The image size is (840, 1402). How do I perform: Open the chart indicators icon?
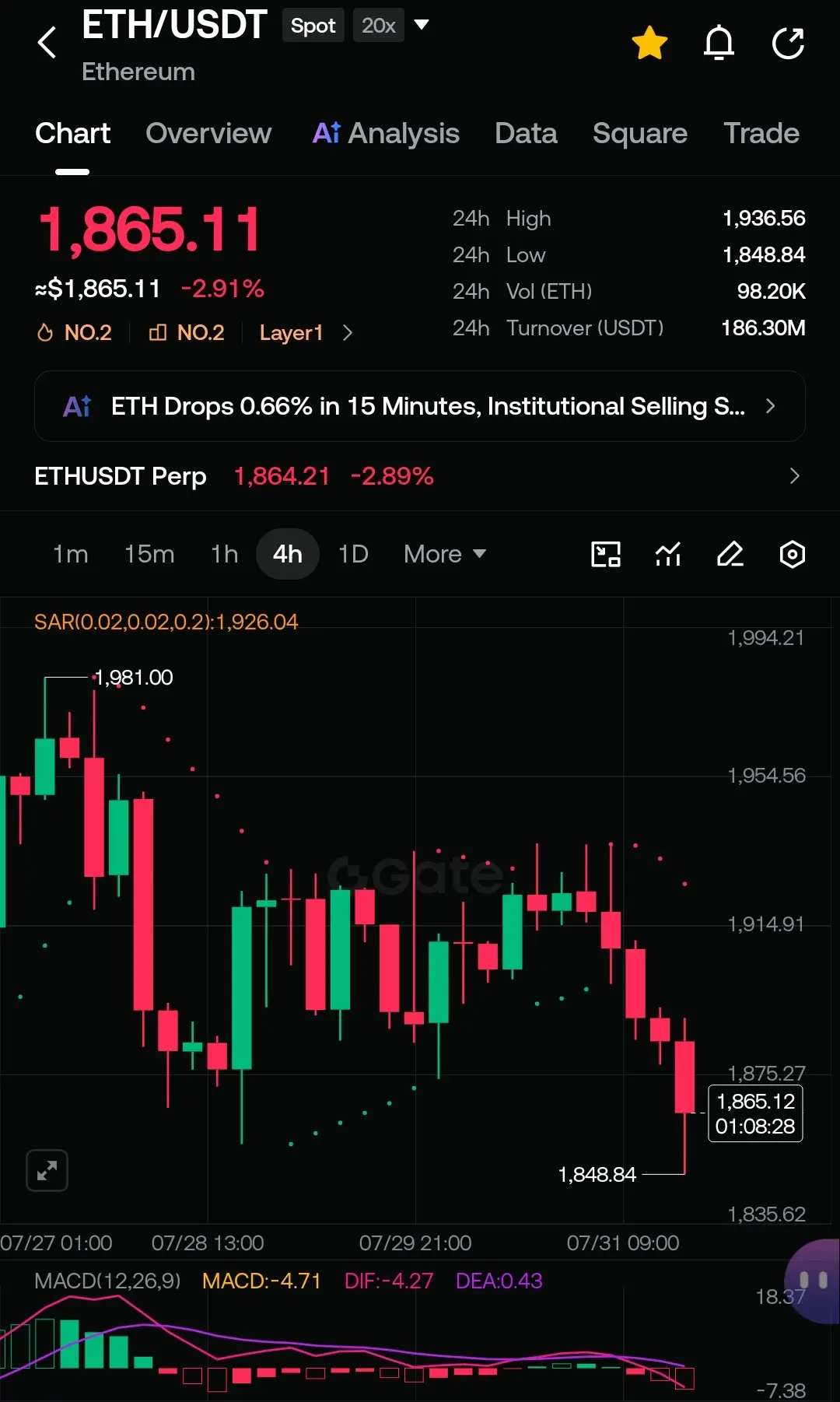point(668,554)
